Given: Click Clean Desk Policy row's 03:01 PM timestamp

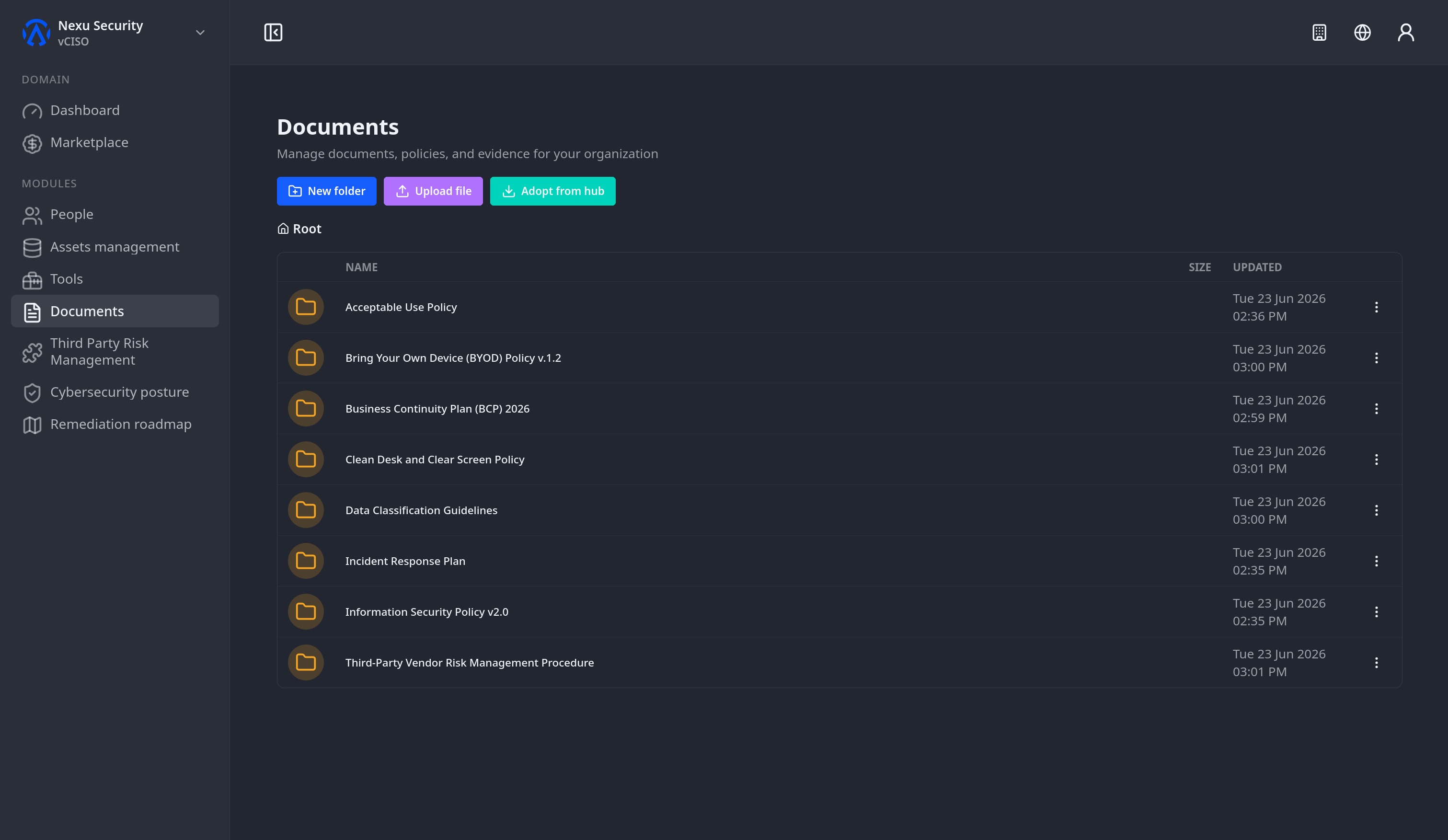Looking at the screenshot, I should pos(1260,469).
